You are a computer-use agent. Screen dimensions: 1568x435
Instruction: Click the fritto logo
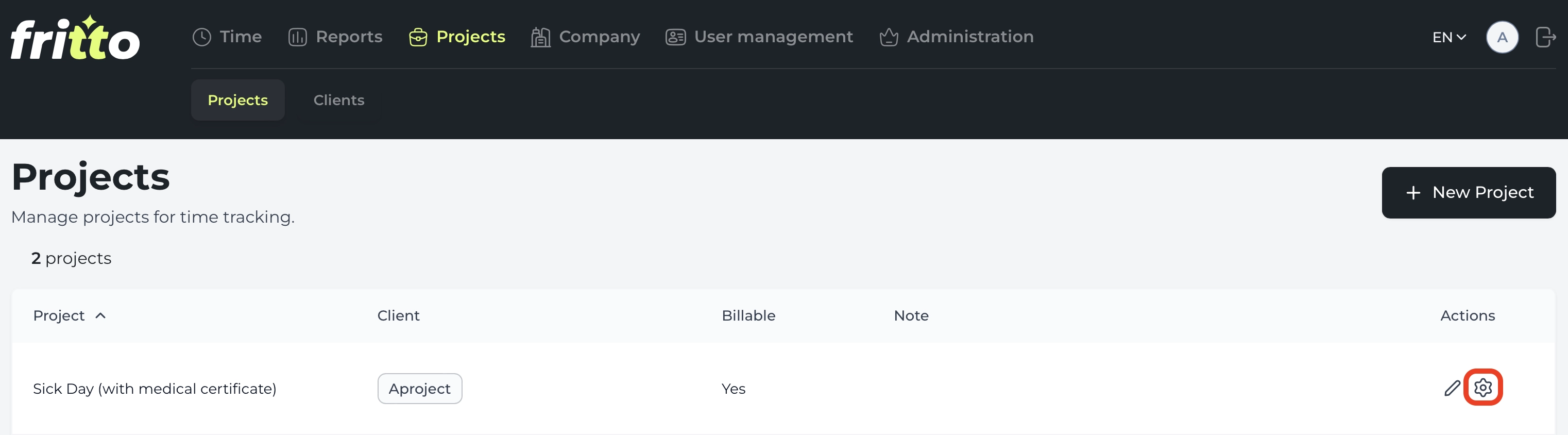coord(75,38)
